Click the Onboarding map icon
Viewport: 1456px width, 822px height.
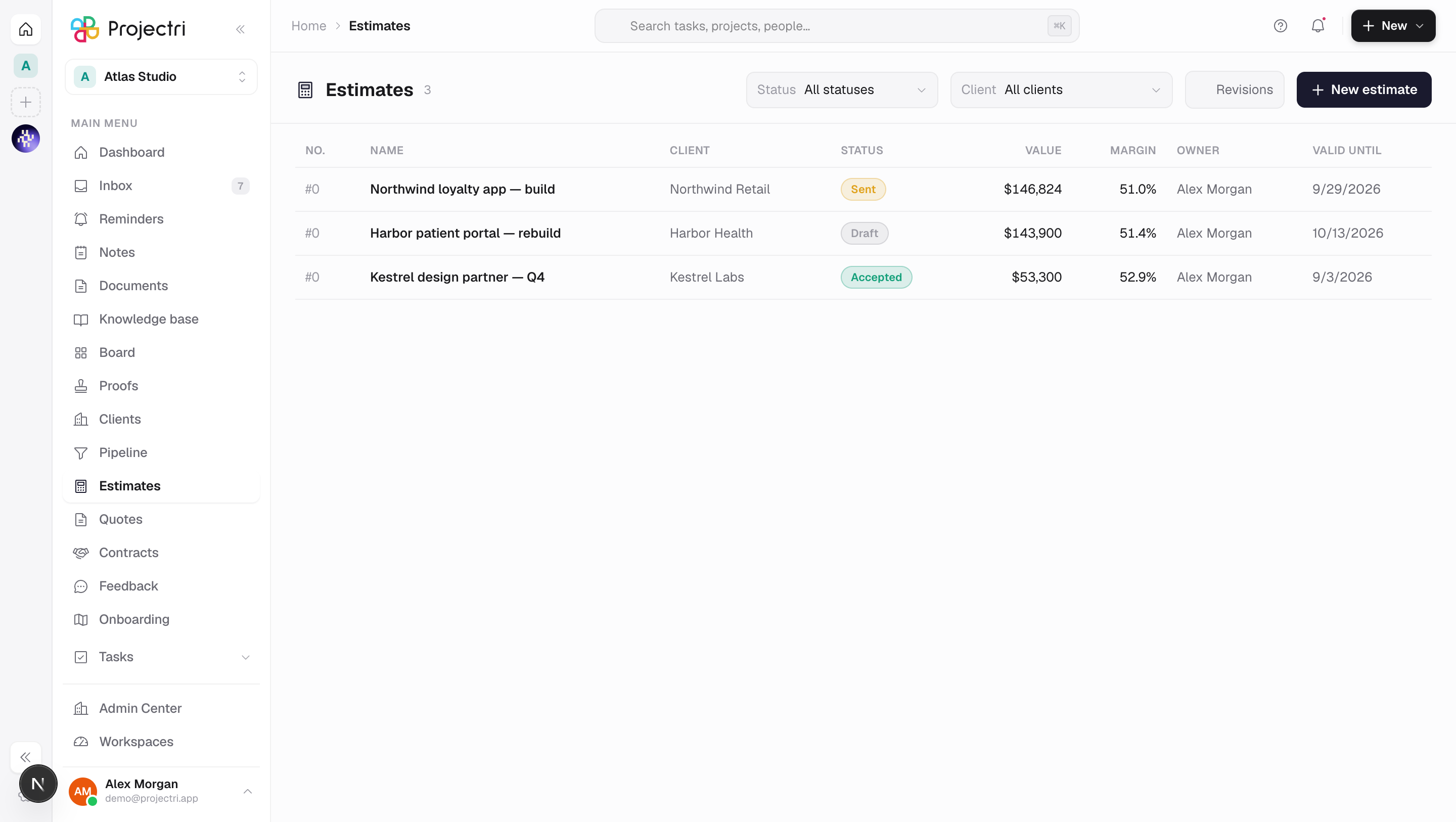click(x=81, y=620)
